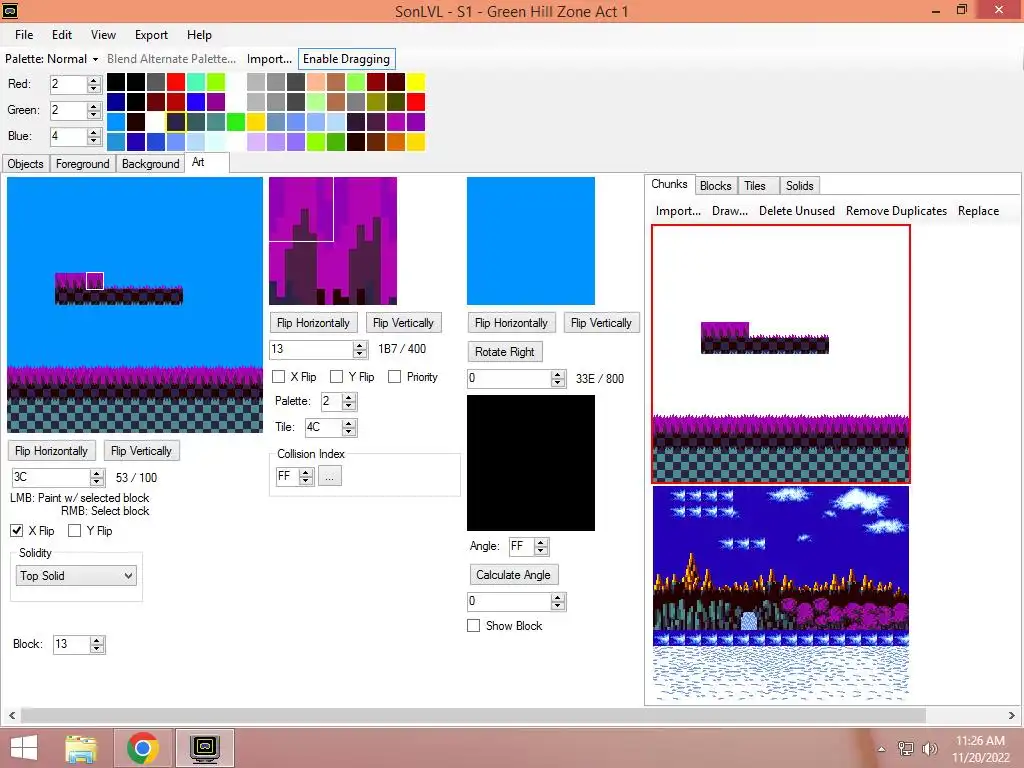Toggle block Y Flip checkbox
The width and height of the screenshot is (1024, 768).
[x=336, y=377]
